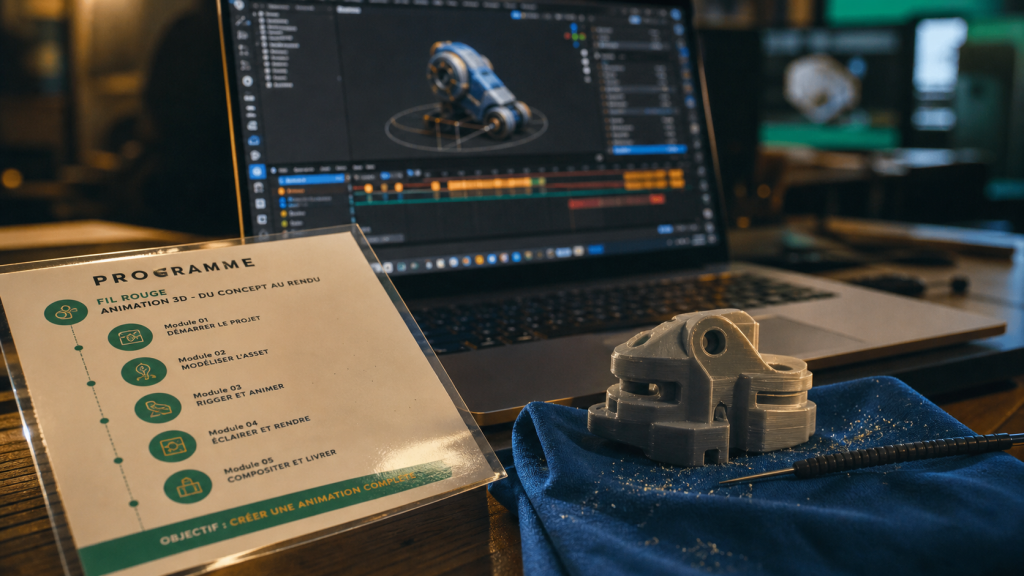
Task: Select the blue-highlighted track in the timeline list
Action: [x=311, y=179]
